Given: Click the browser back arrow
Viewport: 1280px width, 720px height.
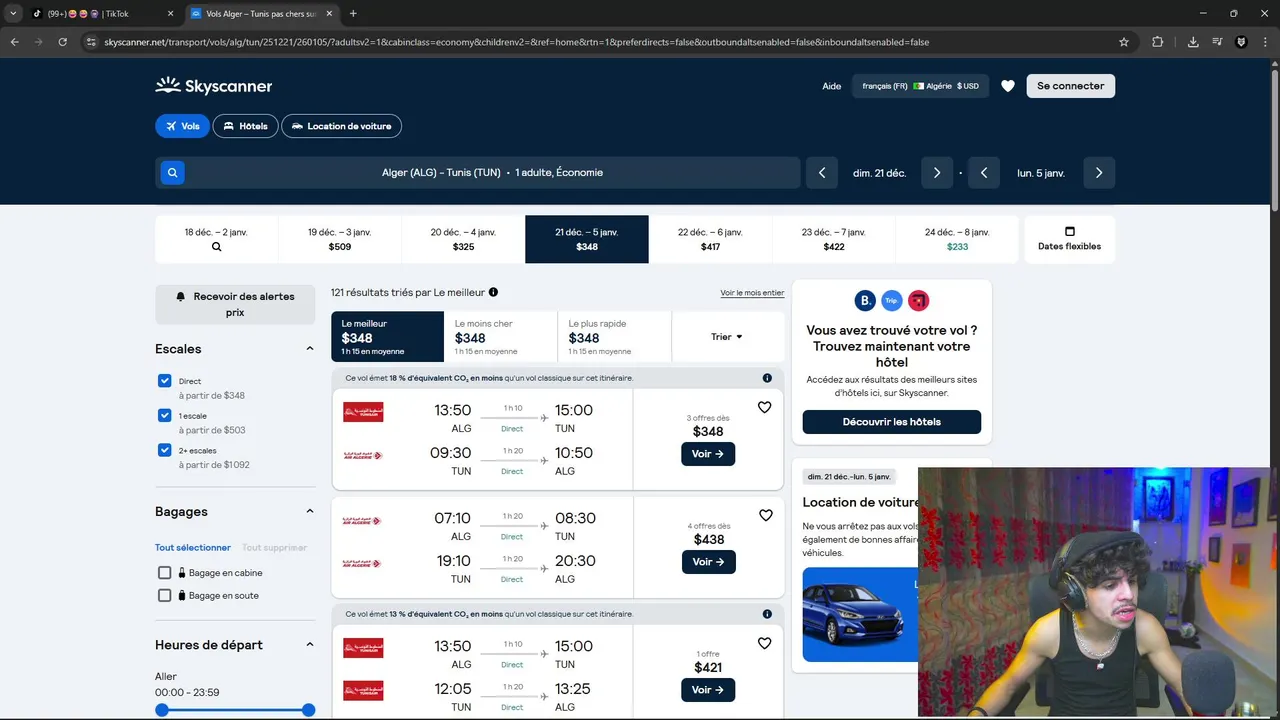Looking at the screenshot, I should 14,42.
